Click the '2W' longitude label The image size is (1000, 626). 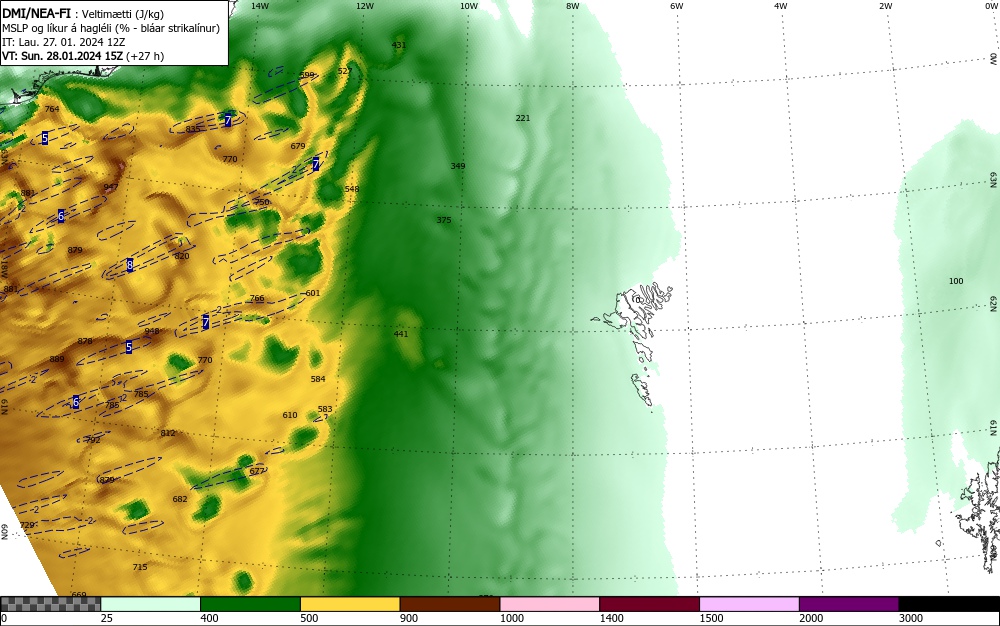[x=885, y=6]
